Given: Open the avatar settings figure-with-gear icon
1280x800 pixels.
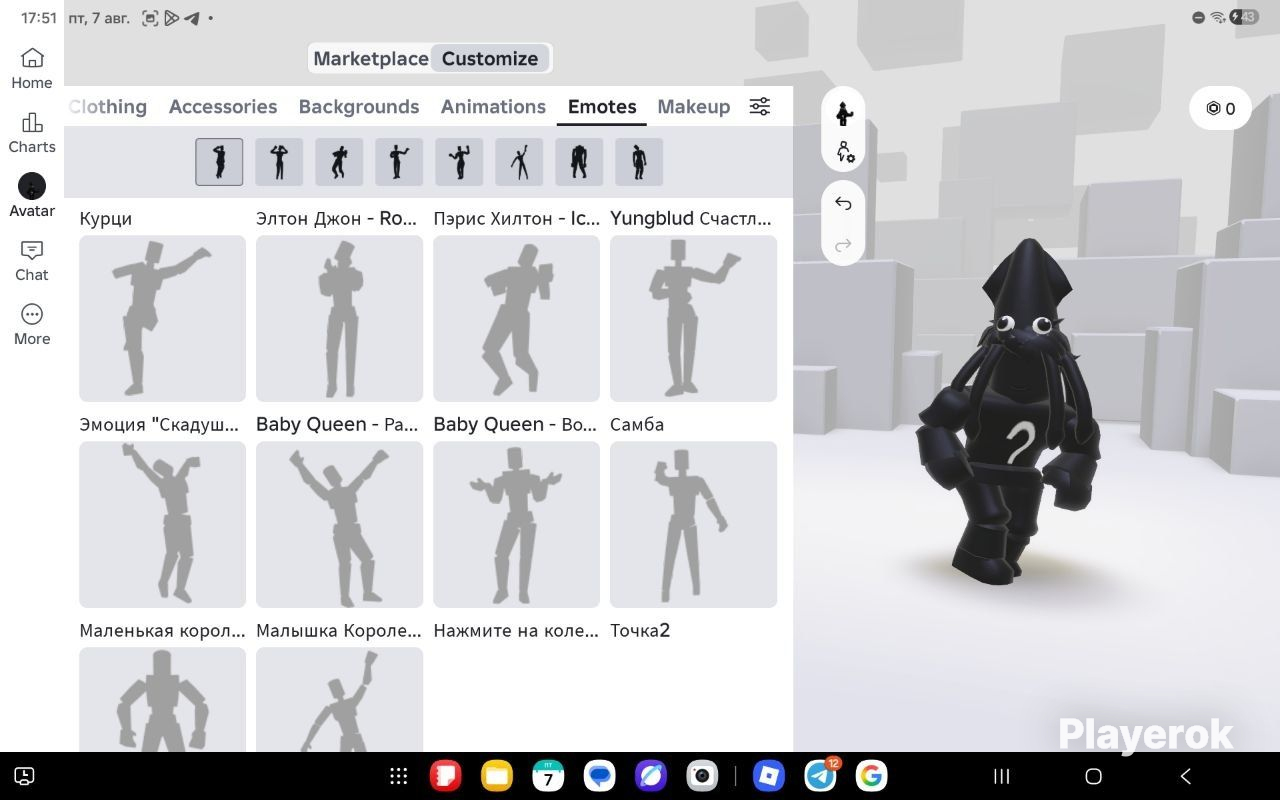Looking at the screenshot, I should click(x=845, y=152).
